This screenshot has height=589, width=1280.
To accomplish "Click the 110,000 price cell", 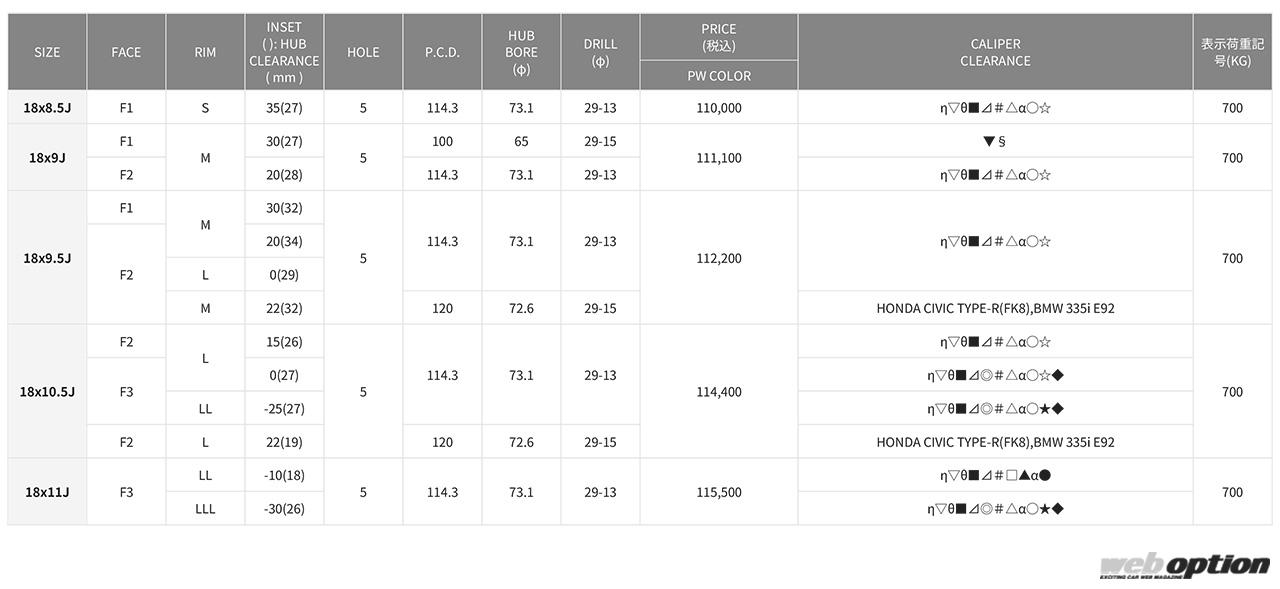I will [x=718, y=108].
